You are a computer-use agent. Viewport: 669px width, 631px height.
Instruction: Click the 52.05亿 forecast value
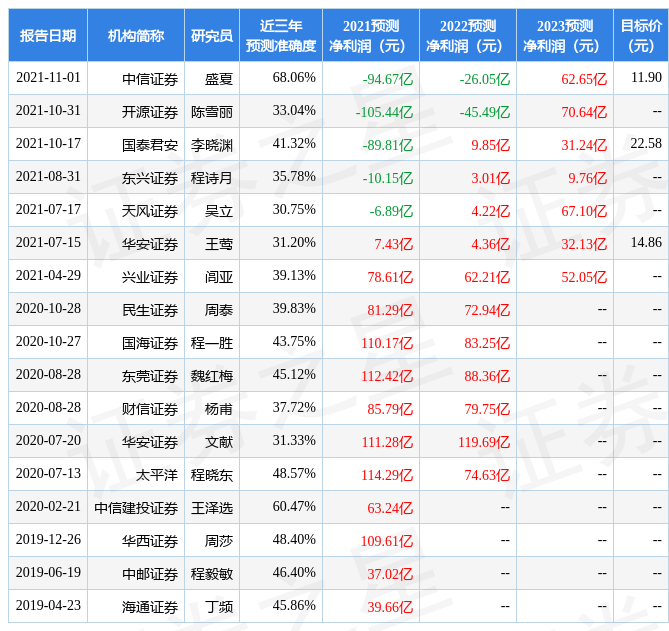584,277
